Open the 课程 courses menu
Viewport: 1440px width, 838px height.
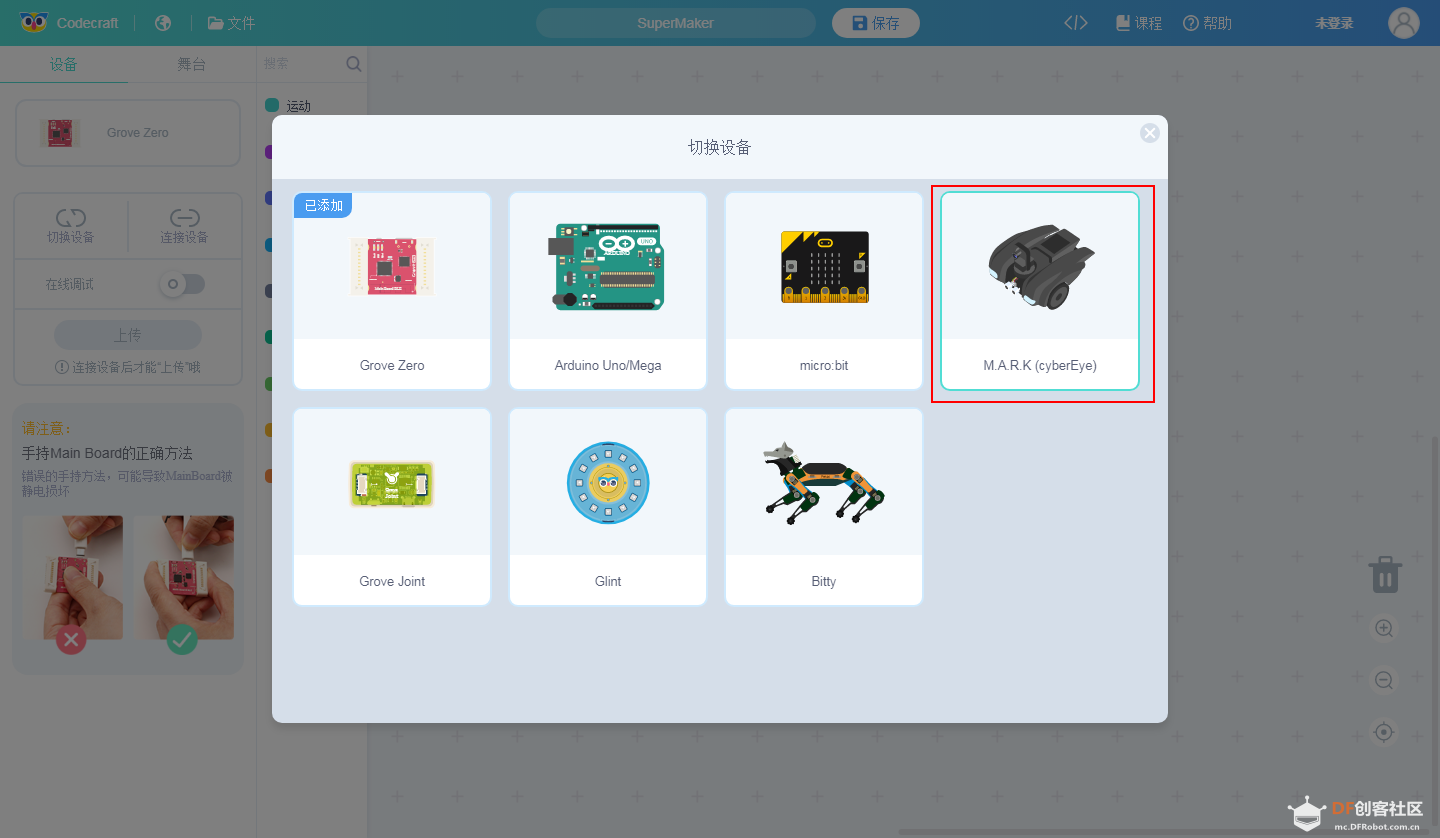pyautogui.click(x=1139, y=23)
